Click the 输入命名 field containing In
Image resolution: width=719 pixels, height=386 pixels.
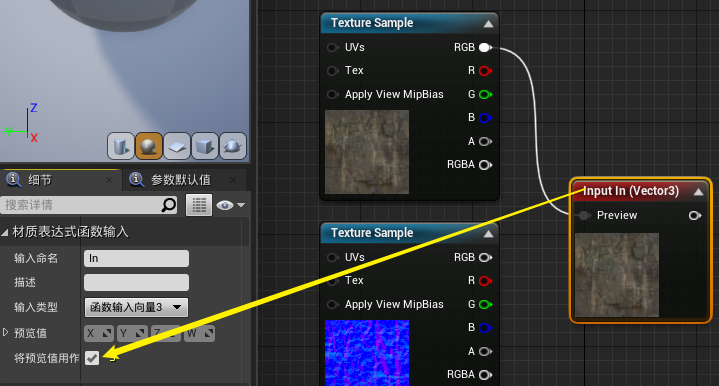pos(136,259)
